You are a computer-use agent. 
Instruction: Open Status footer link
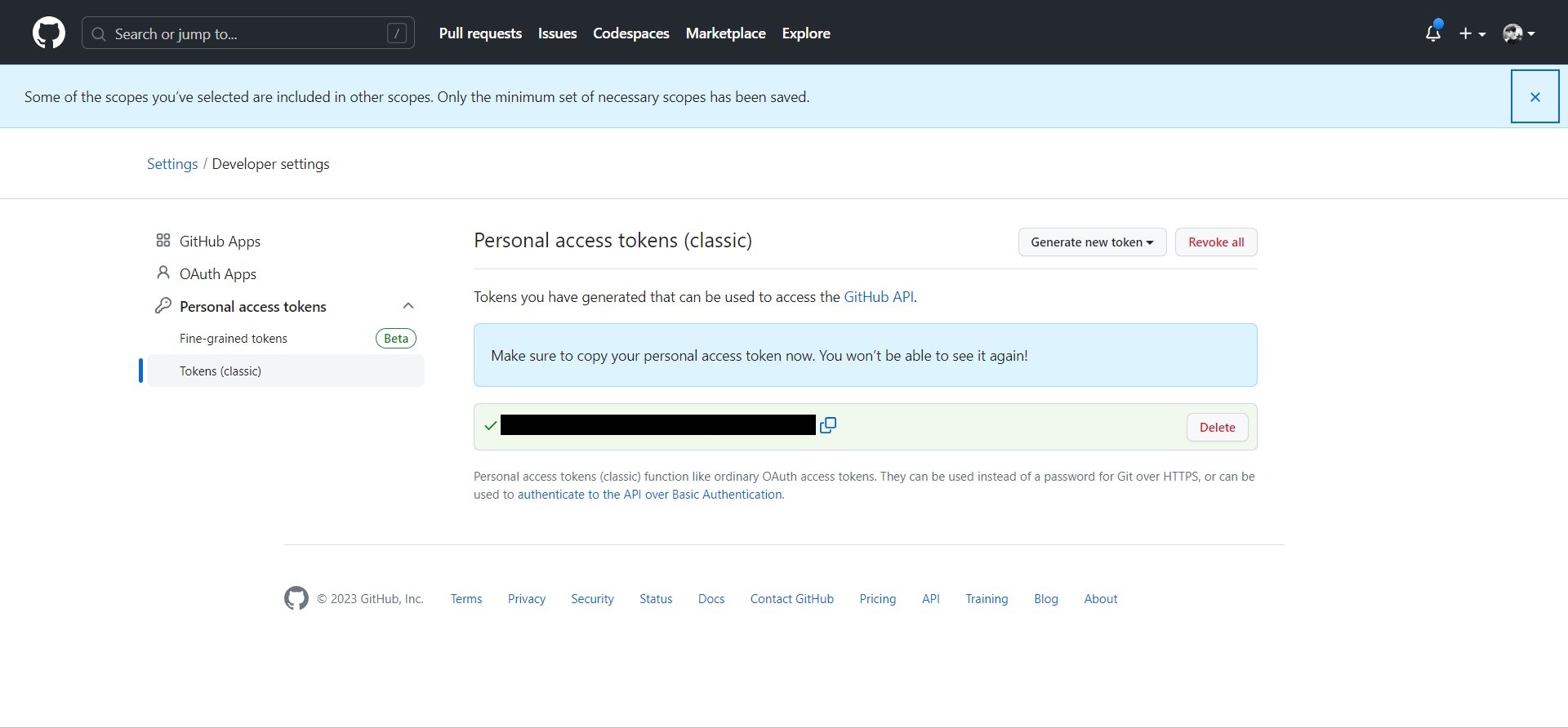[x=656, y=599]
